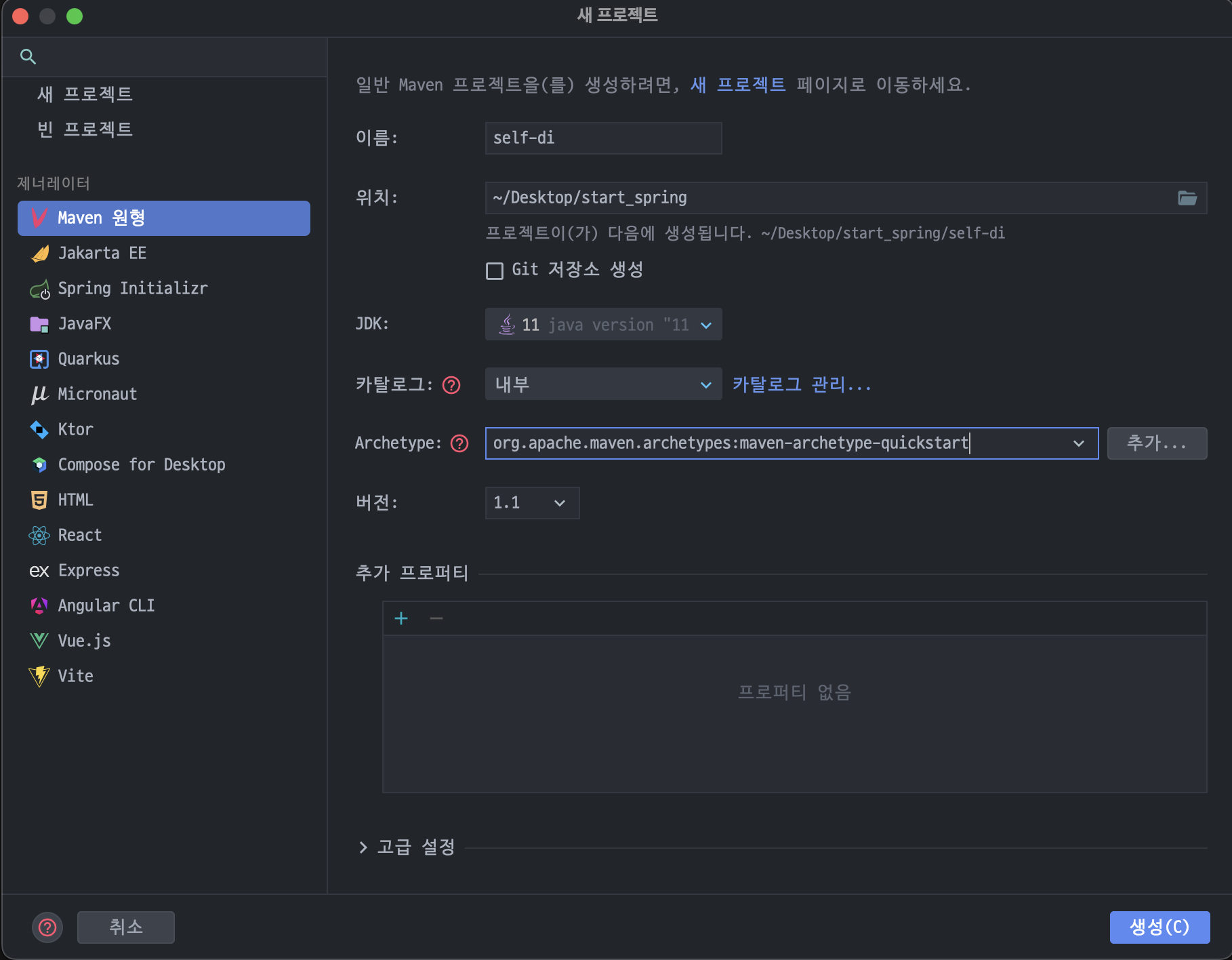Open help with the bottom question-mark button
Image resolution: width=1232 pixels, height=960 pixels.
coord(47,927)
